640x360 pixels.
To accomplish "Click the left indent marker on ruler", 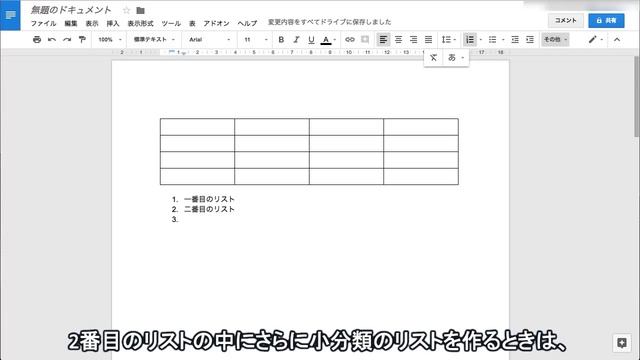I will point(184,53).
